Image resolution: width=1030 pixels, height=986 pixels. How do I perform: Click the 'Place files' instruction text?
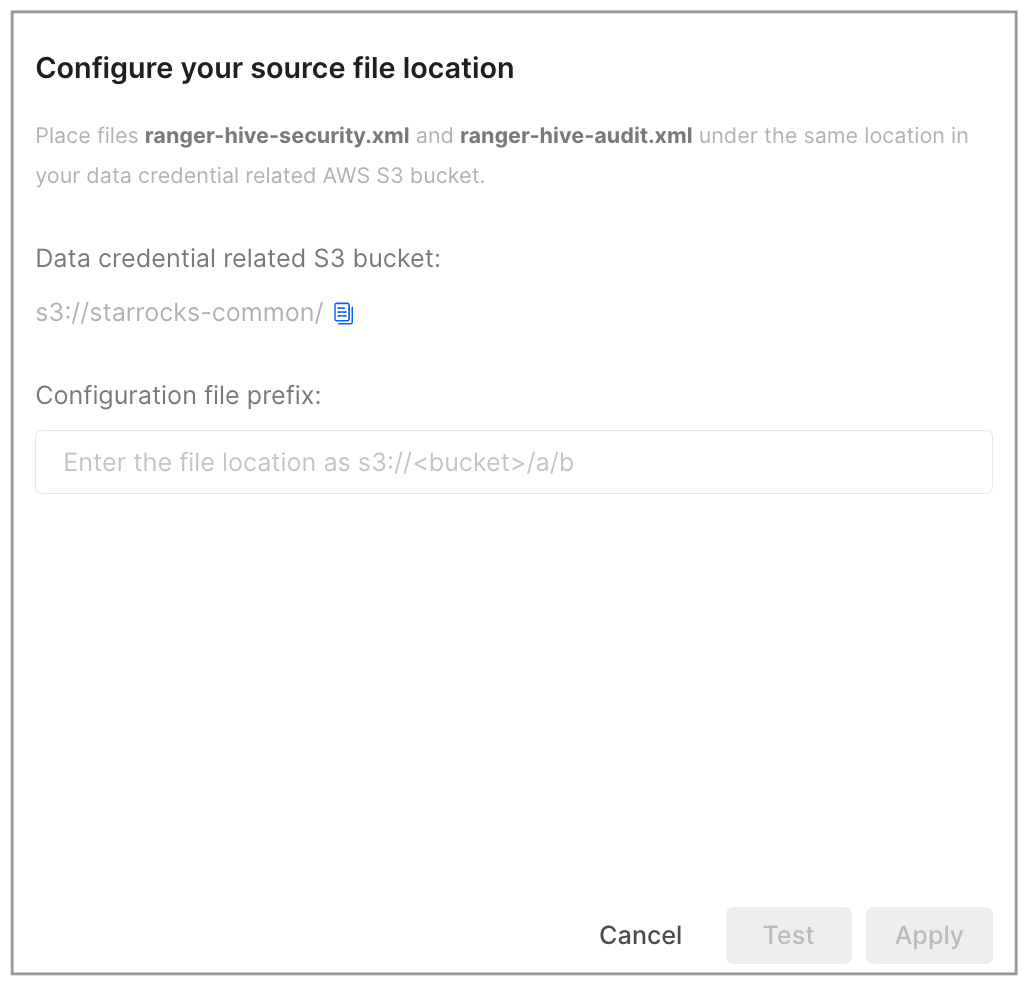coord(87,135)
